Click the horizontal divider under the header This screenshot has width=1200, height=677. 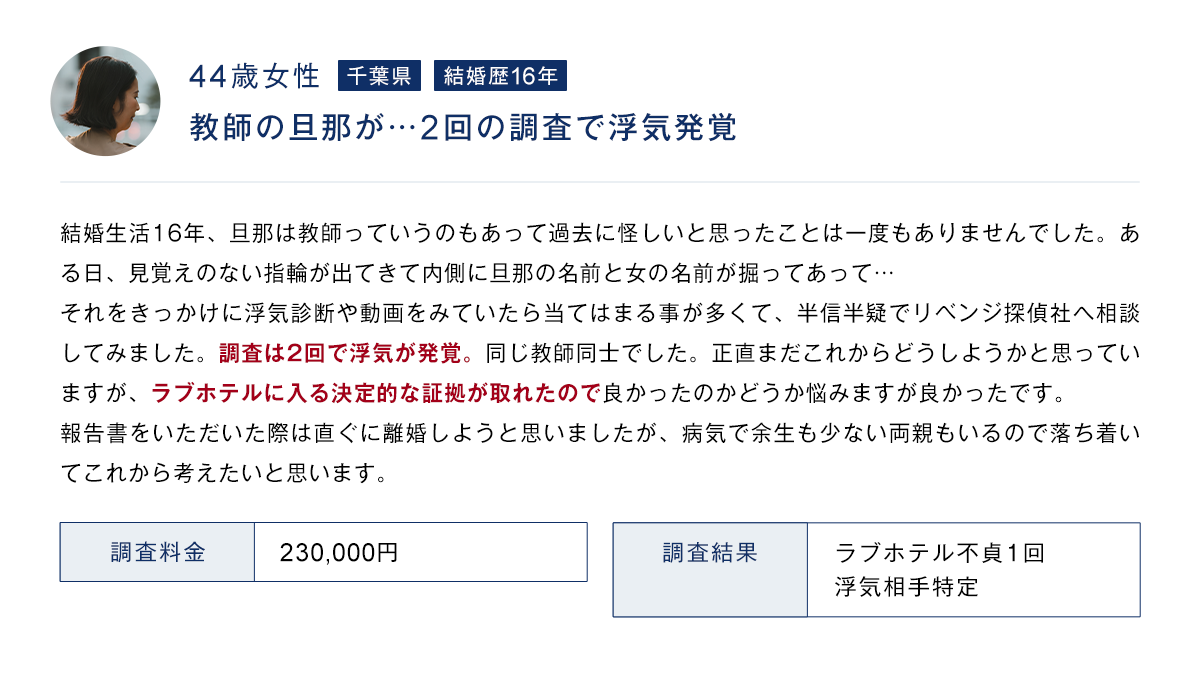click(600, 182)
